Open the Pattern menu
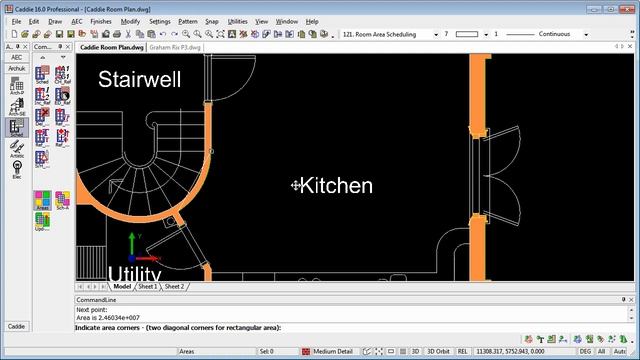Screen dimensions: 640x360 pyautogui.click(x=188, y=21)
